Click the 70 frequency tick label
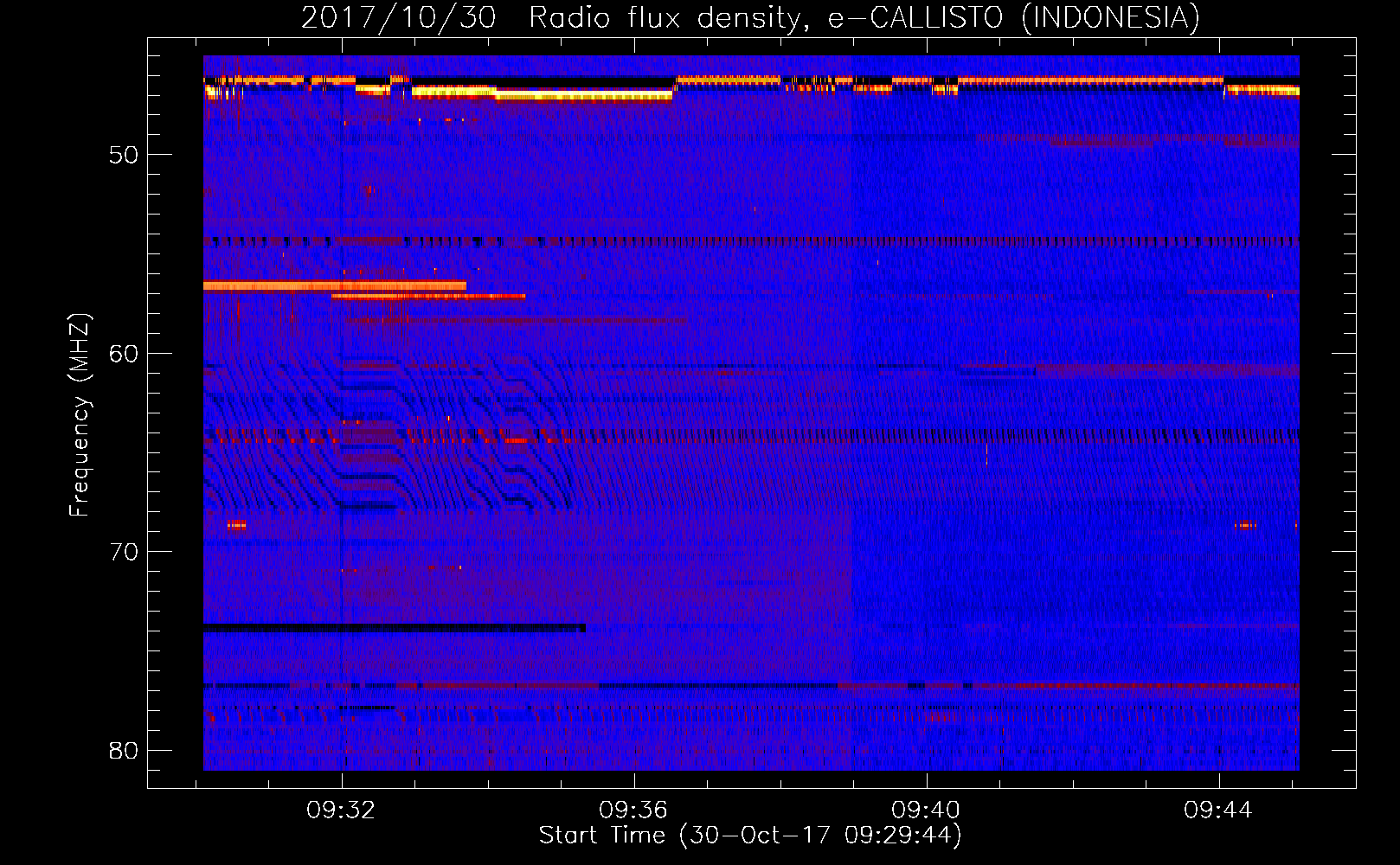1400x865 pixels. [124, 551]
